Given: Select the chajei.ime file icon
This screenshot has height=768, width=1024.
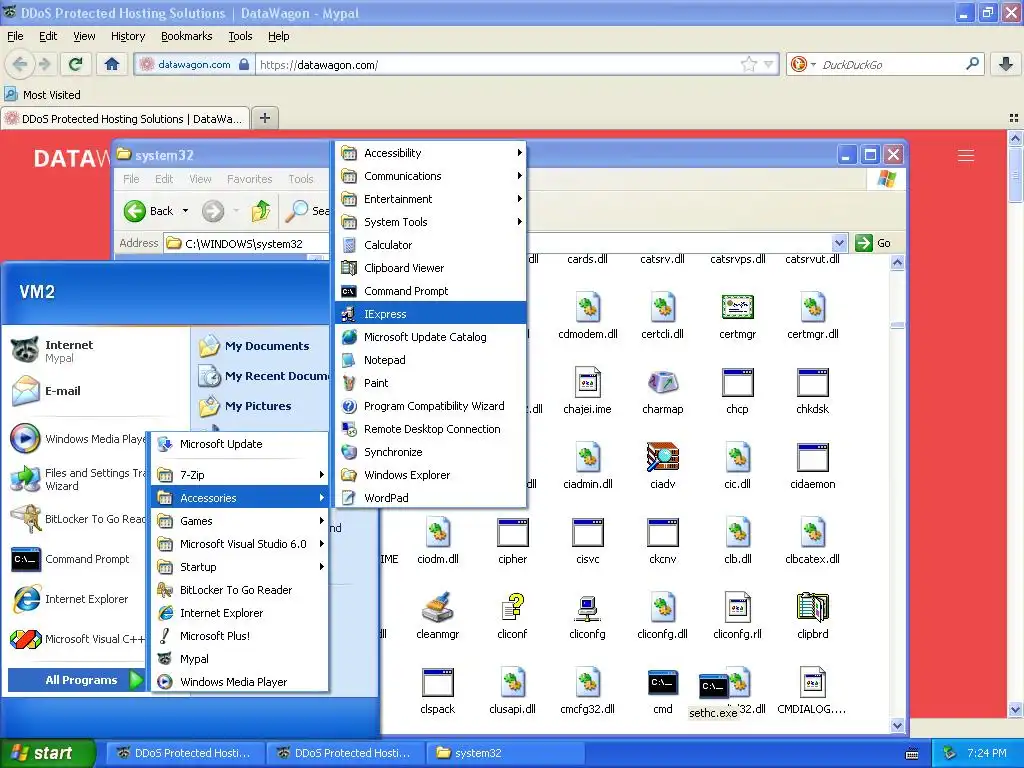Looking at the screenshot, I should (x=587, y=383).
